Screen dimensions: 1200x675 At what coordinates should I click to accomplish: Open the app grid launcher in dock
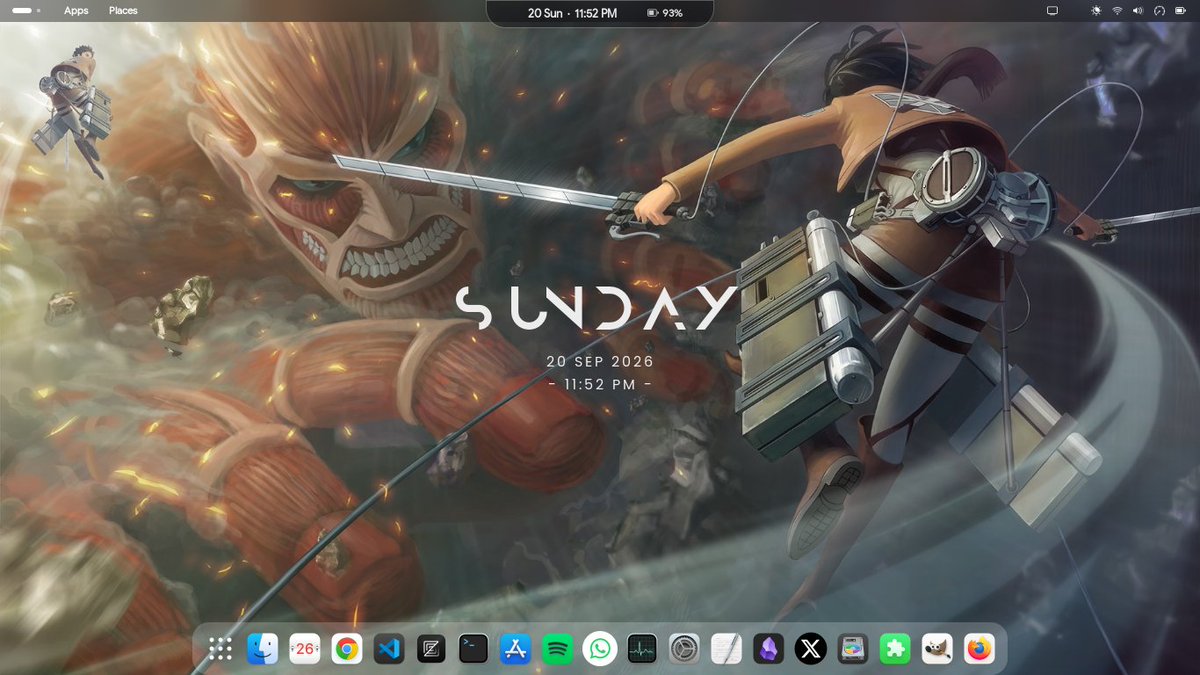[x=220, y=650]
